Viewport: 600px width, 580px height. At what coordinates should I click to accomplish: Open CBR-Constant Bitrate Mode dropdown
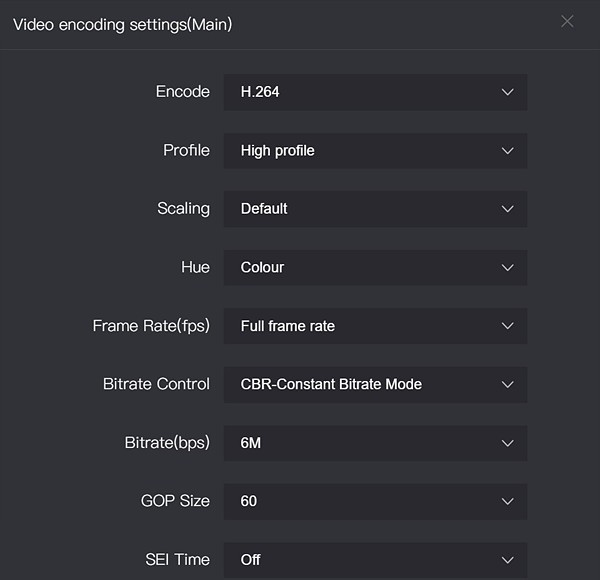tap(374, 385)
